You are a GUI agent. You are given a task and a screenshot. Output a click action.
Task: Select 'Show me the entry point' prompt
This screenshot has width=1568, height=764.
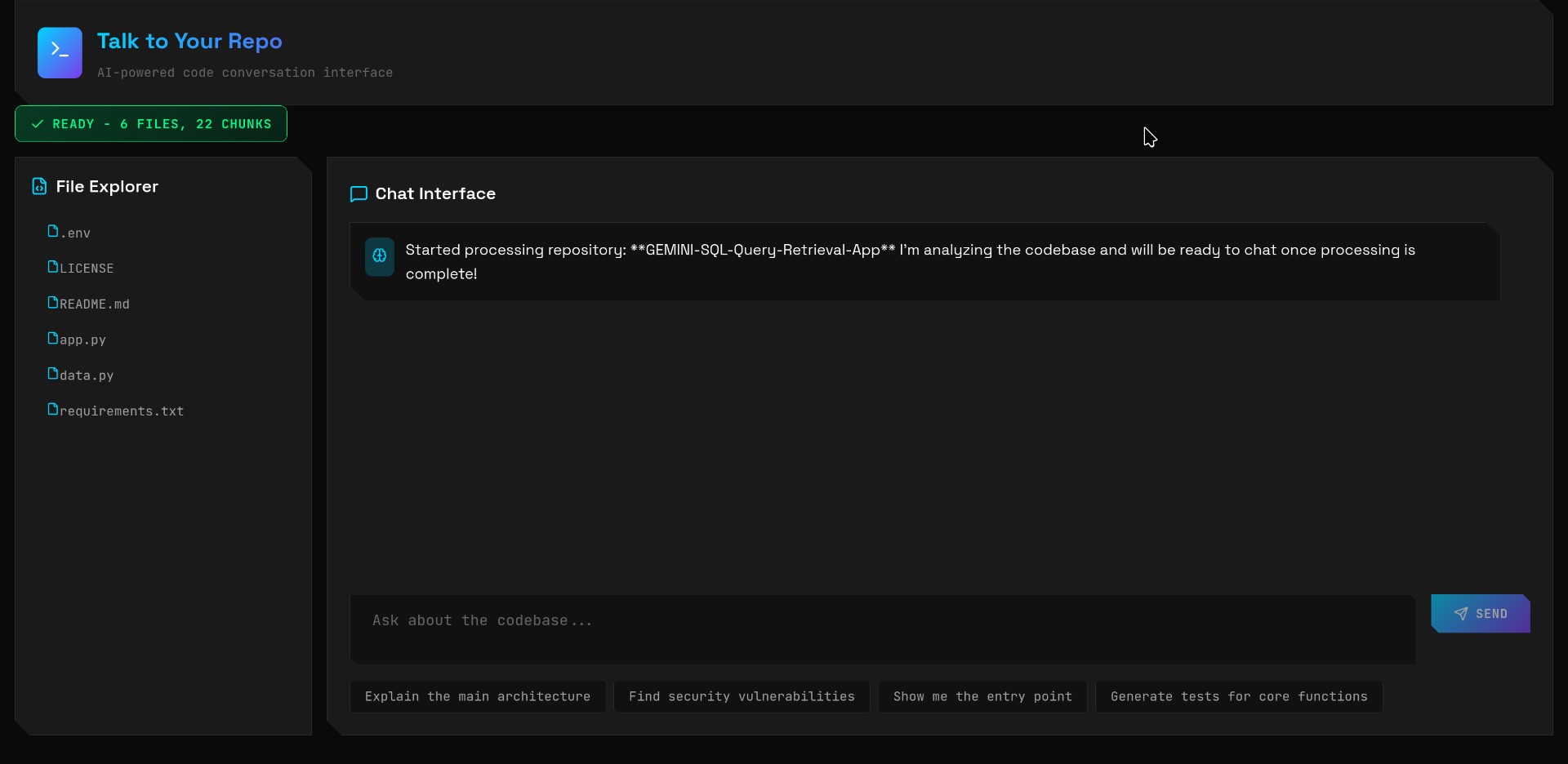[982, 696]
